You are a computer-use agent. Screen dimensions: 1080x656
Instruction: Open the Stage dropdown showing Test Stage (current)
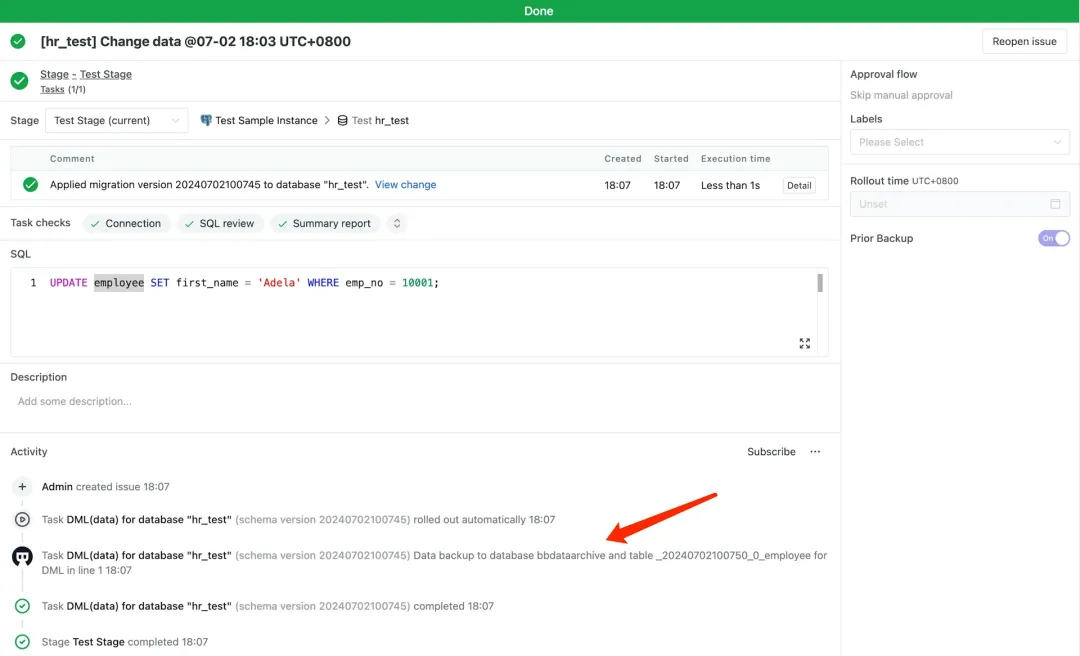(116, 121)
